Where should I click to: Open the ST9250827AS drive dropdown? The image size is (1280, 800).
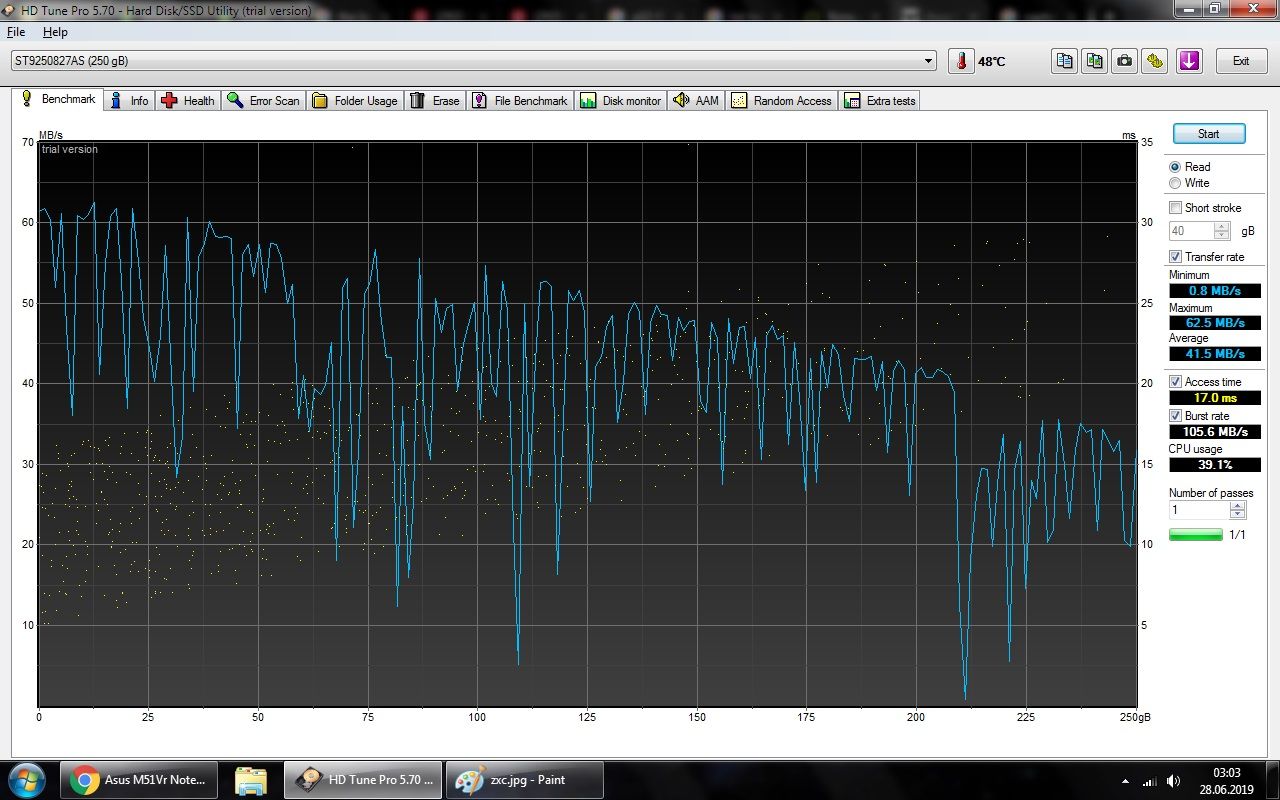[x=930, y=61]
